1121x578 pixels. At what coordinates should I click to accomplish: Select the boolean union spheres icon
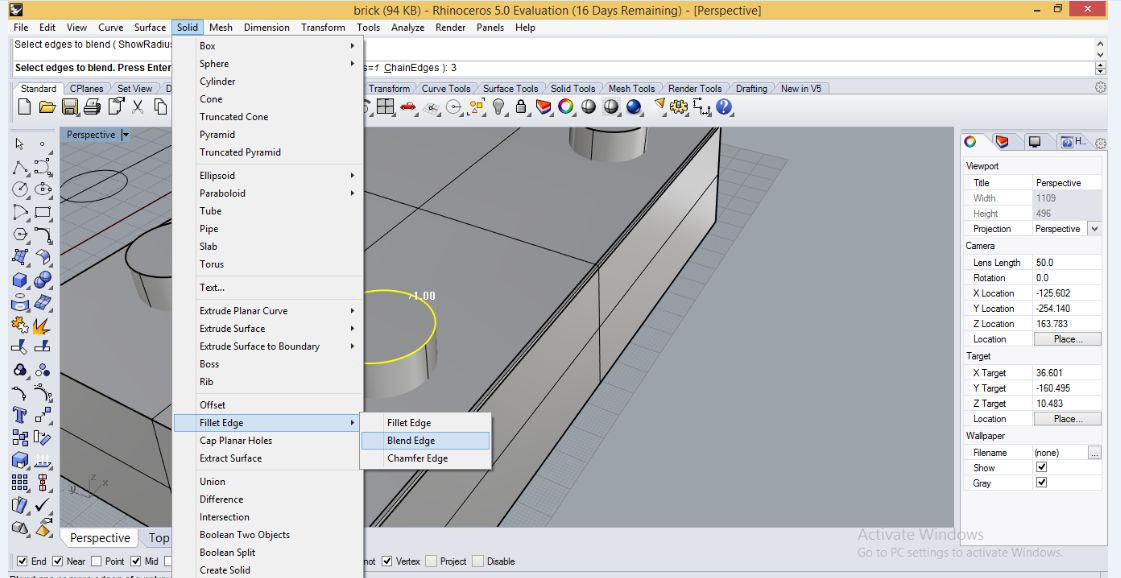click(x=43, y=280)
